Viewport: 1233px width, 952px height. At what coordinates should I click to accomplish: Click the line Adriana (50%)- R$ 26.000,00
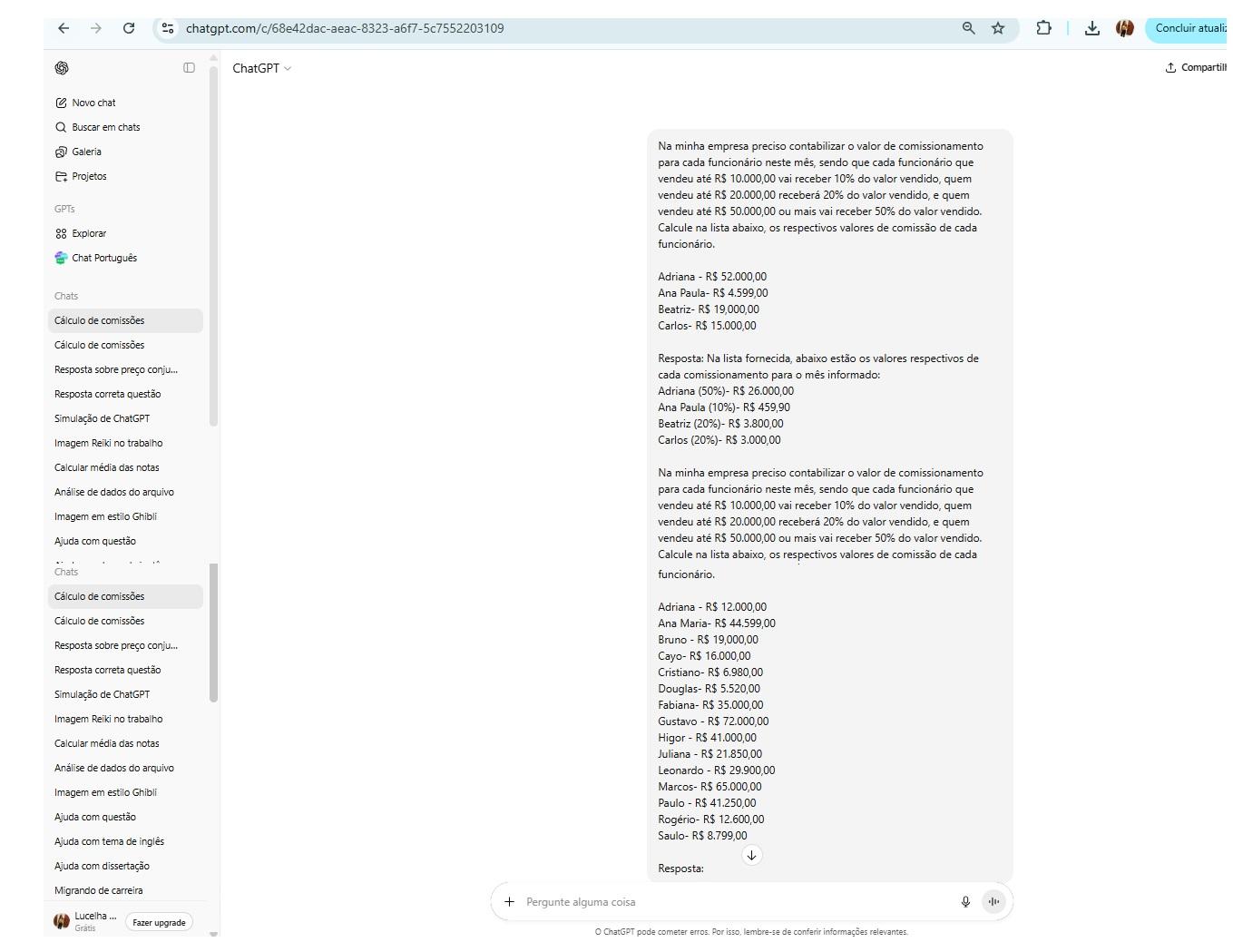point(726,391)
